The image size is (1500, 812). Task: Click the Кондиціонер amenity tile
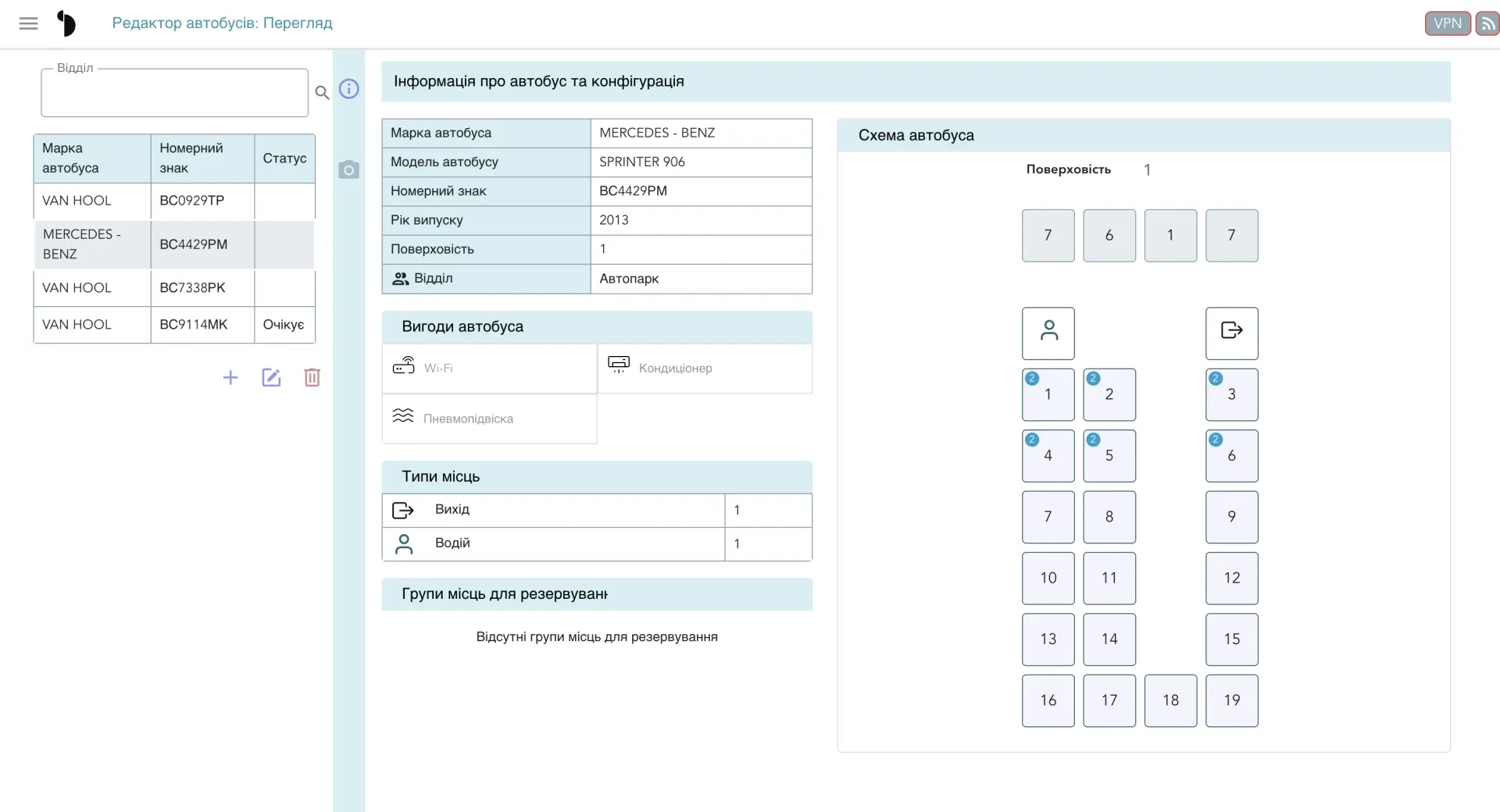click(x=705, y=369)
